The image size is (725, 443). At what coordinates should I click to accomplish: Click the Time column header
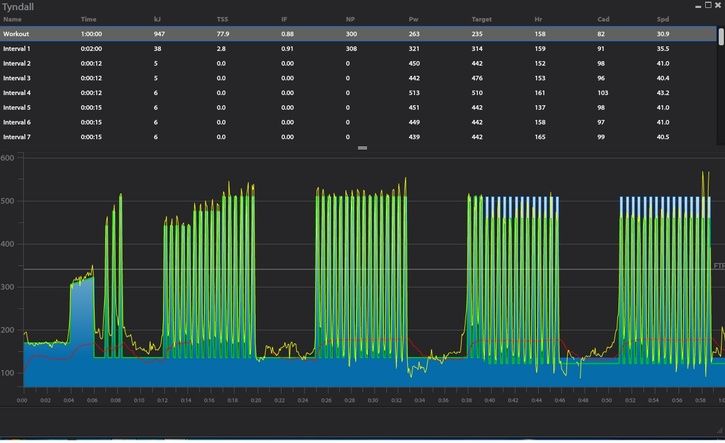click(88, 19)
